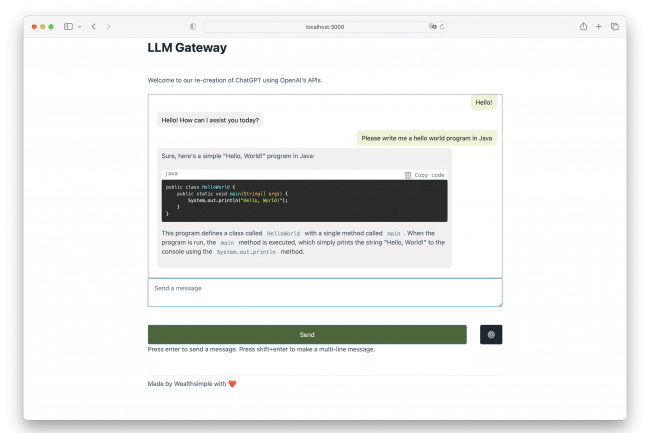Click the privacy shield icon
The width and height of the screenshot is (650, 433).
pos(192,26)
